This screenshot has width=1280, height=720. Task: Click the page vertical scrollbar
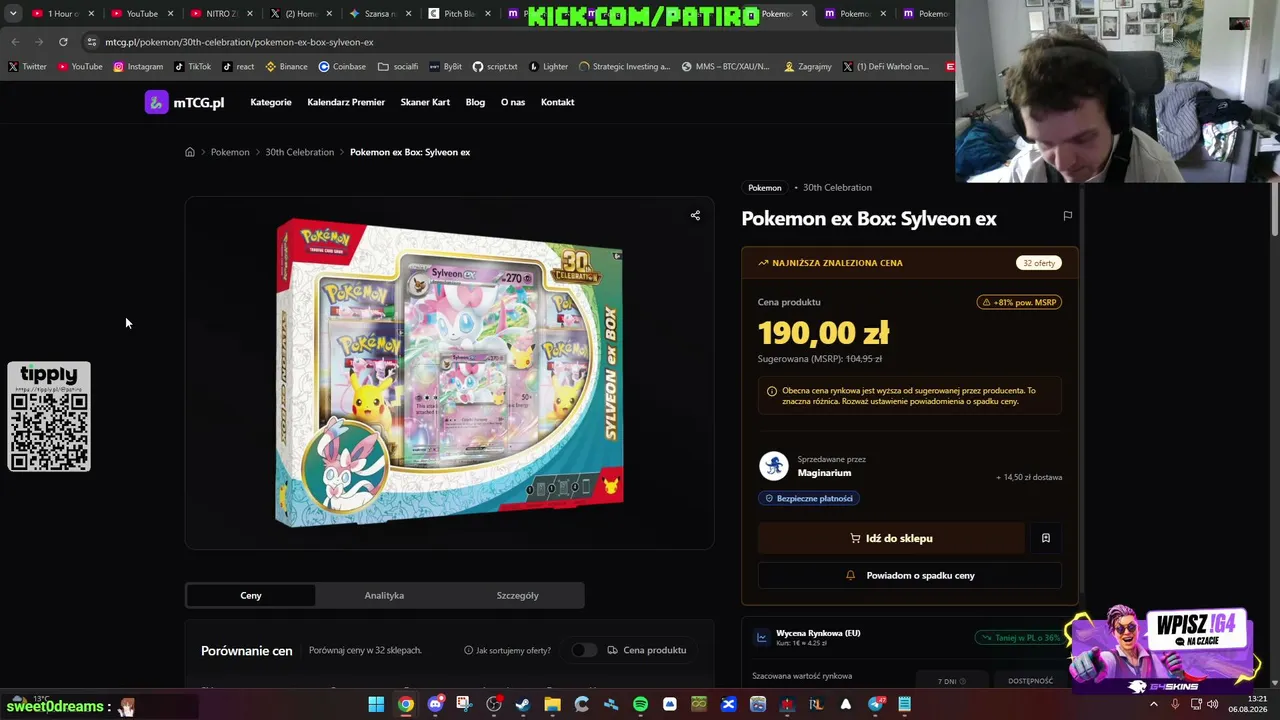pyautogui.click(x=1275, y=208)
